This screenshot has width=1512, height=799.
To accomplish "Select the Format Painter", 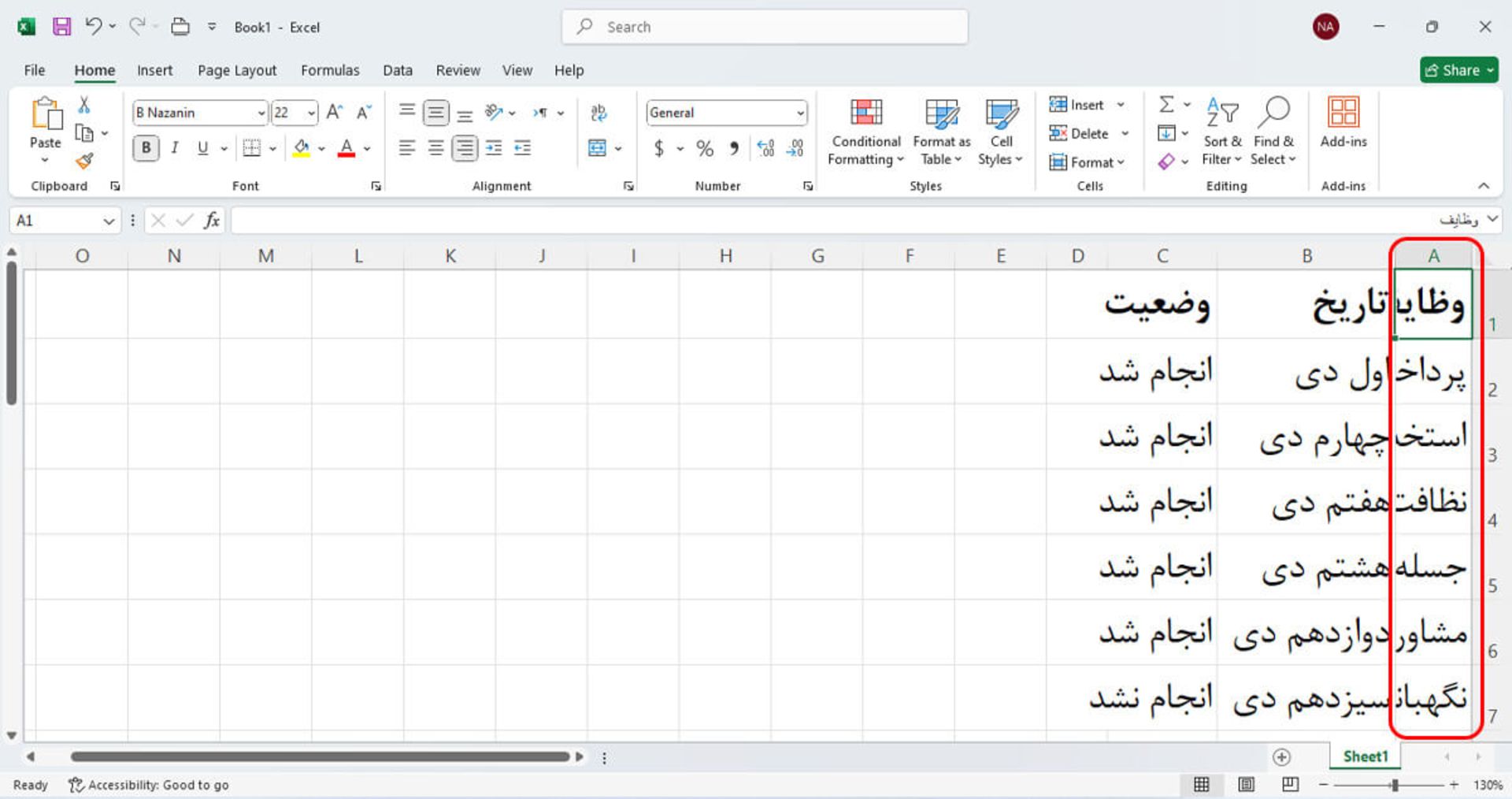I will pos(84,161).
